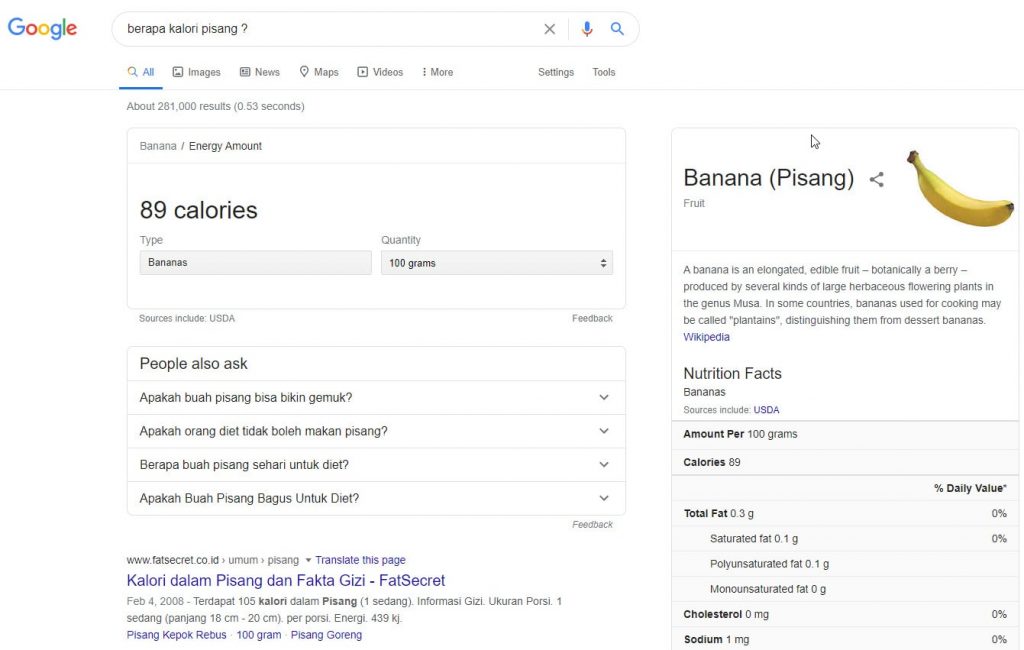Open the 100 gram sitelink
The image size is (1024, 650).
[259, 635]
